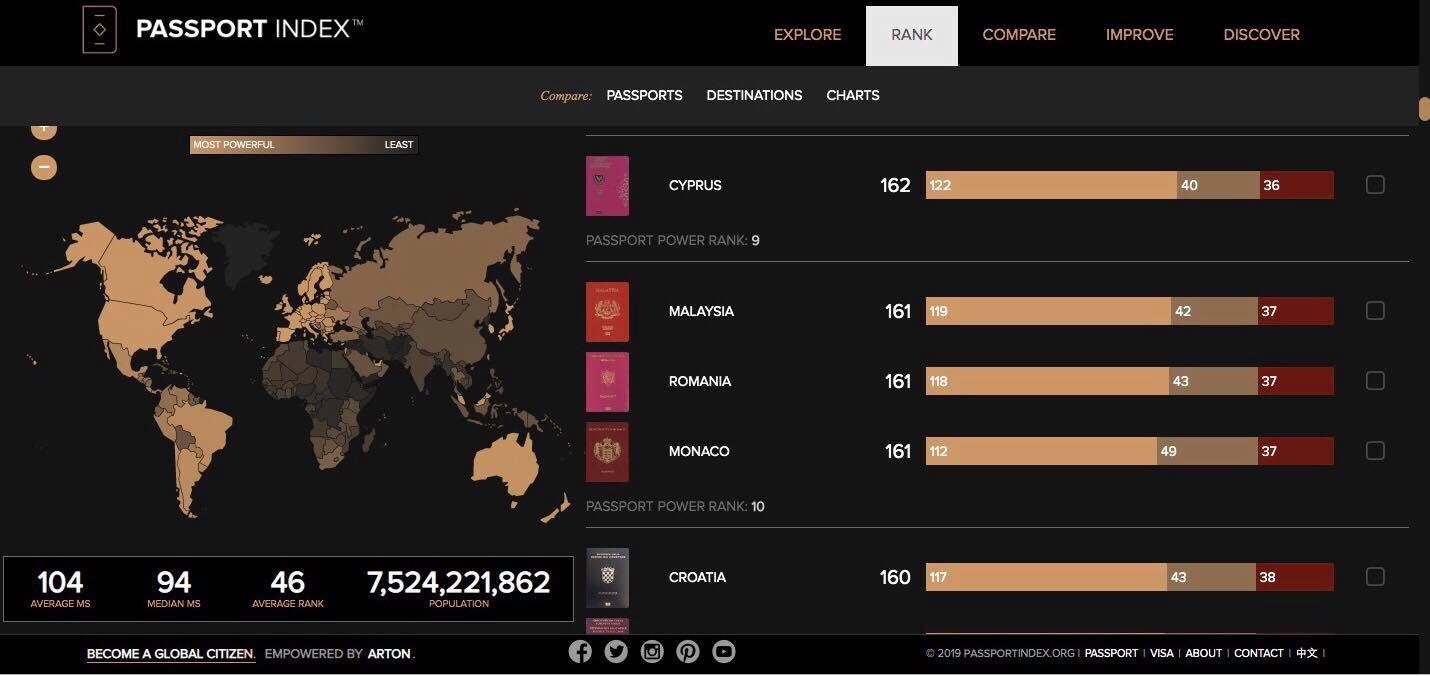Click the Romania country name

[700, 382]
